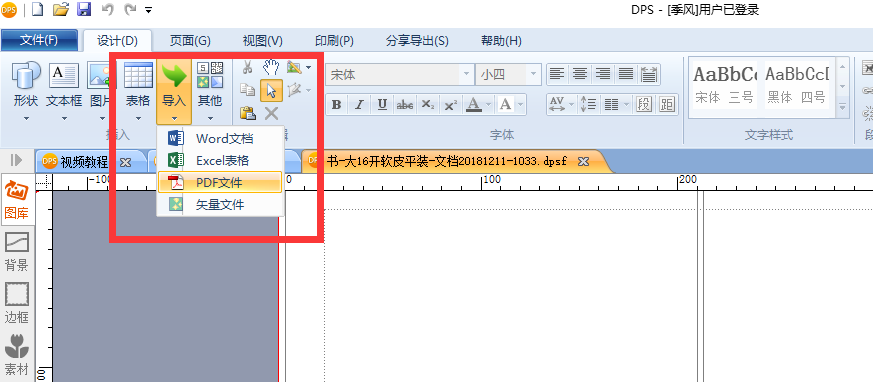Switch to the 页面(G) ribbon tab
This screenshot has height=382, width=873.
pos(190,41)
